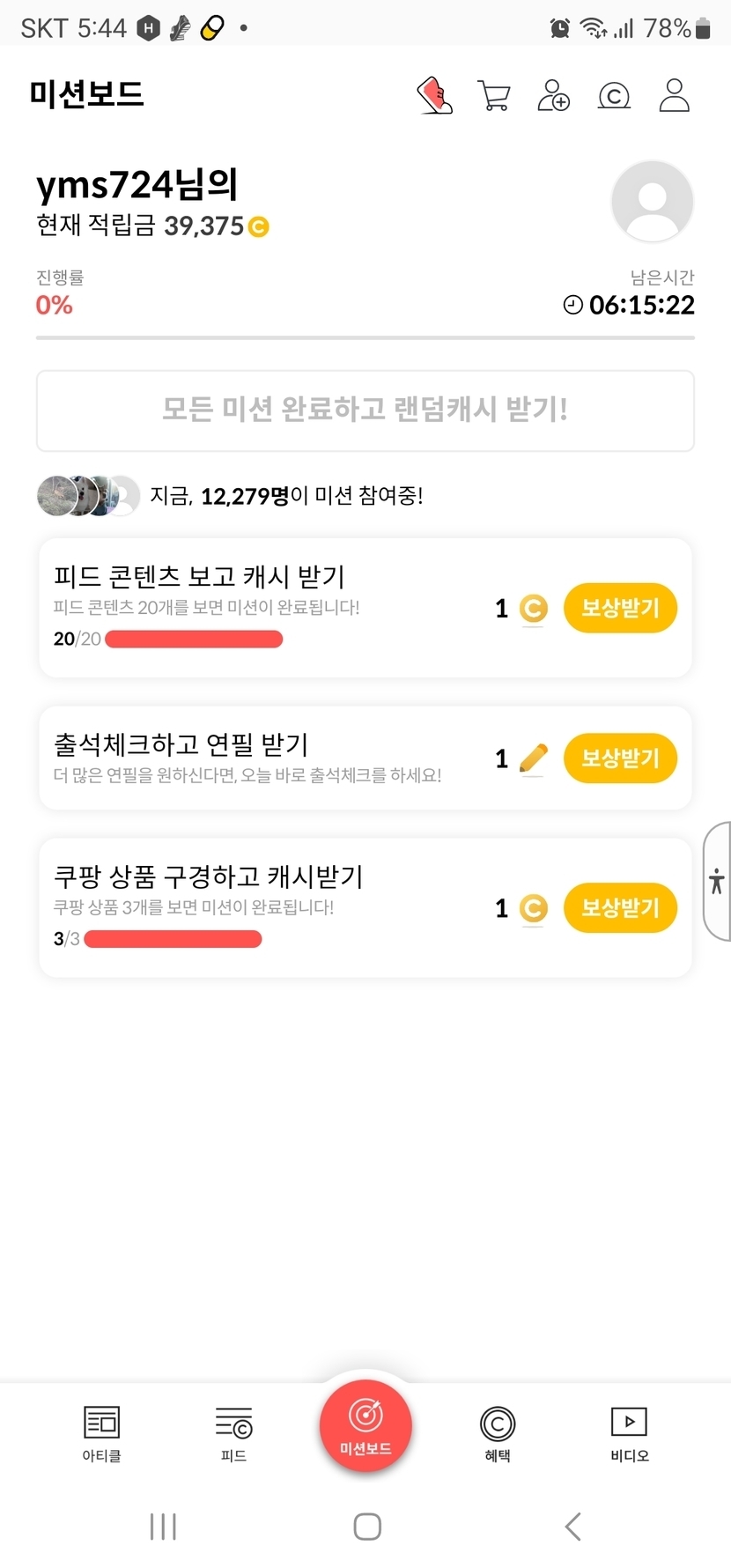The image size is (731, 1568).
Task: Claim reward for Coupang product mission
Action: [620, 907]
